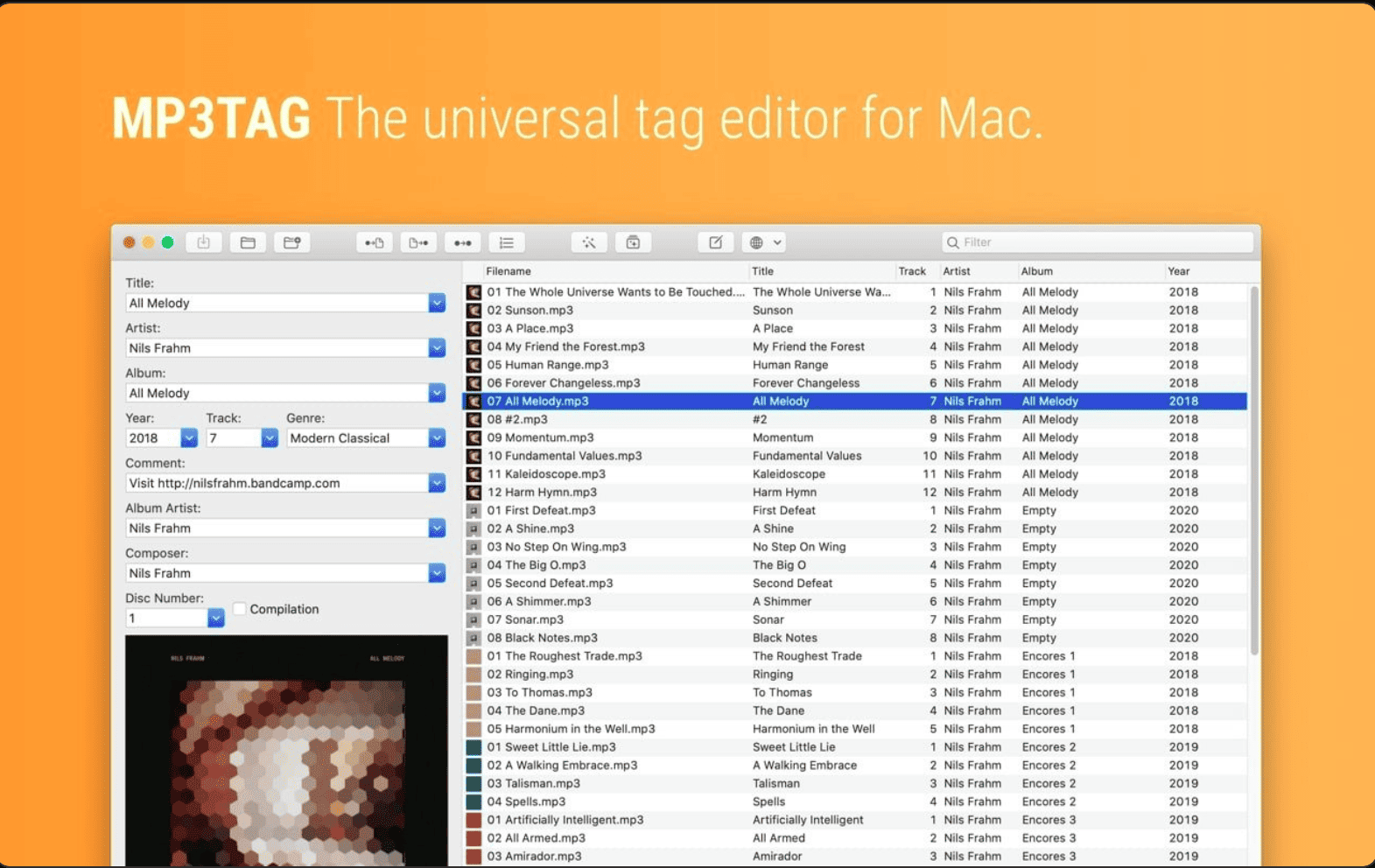Select the row 02 Sunson.mp3
The image size is (1375, 868).
pos(854,311)
